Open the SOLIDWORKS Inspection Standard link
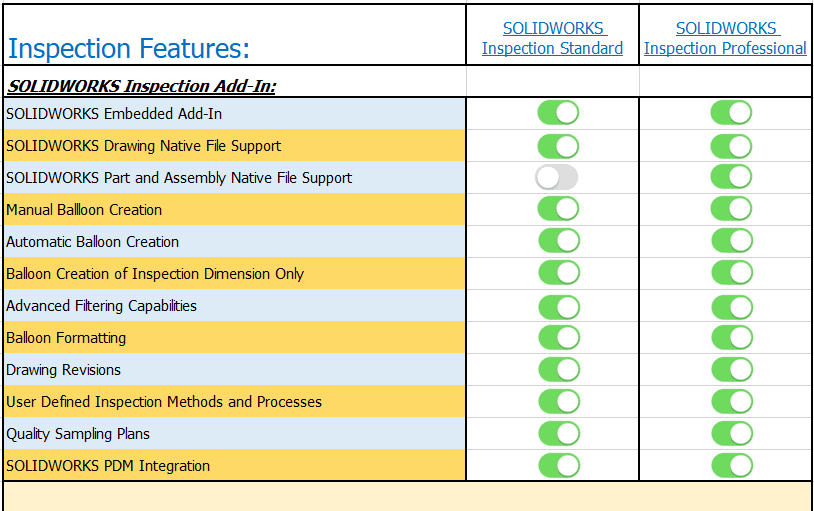Image resolution: width=814 pixels, height=511 pixels. coord(552,38)
